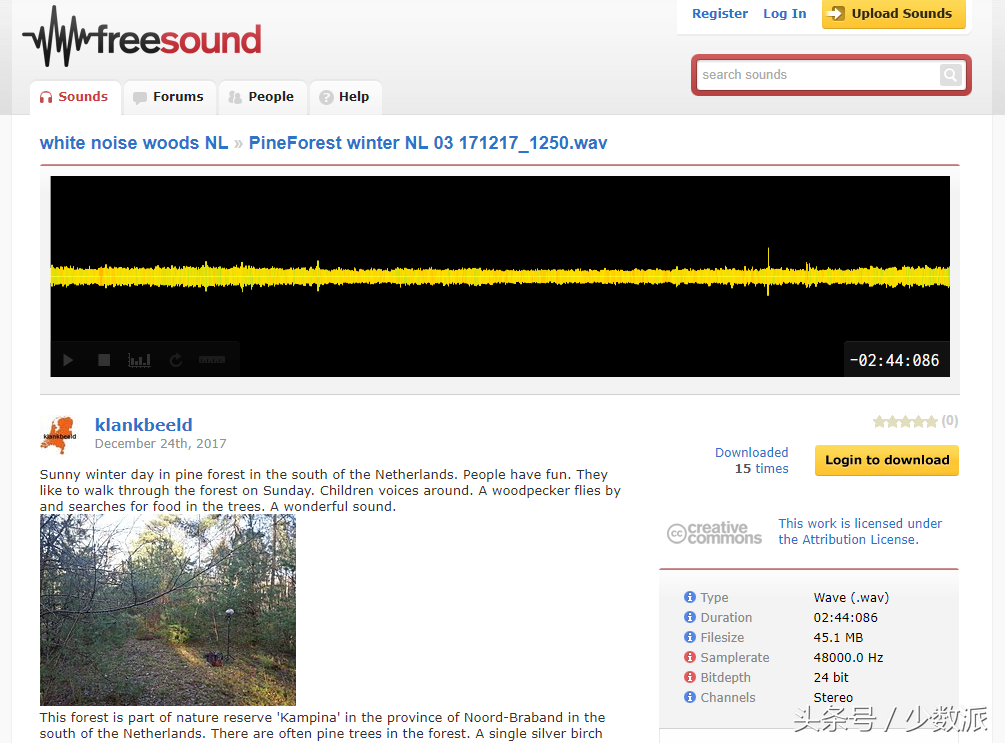This screenshot has height=743, width=1005.
Task: Open the Creative Commons logo
Action: 714,532
